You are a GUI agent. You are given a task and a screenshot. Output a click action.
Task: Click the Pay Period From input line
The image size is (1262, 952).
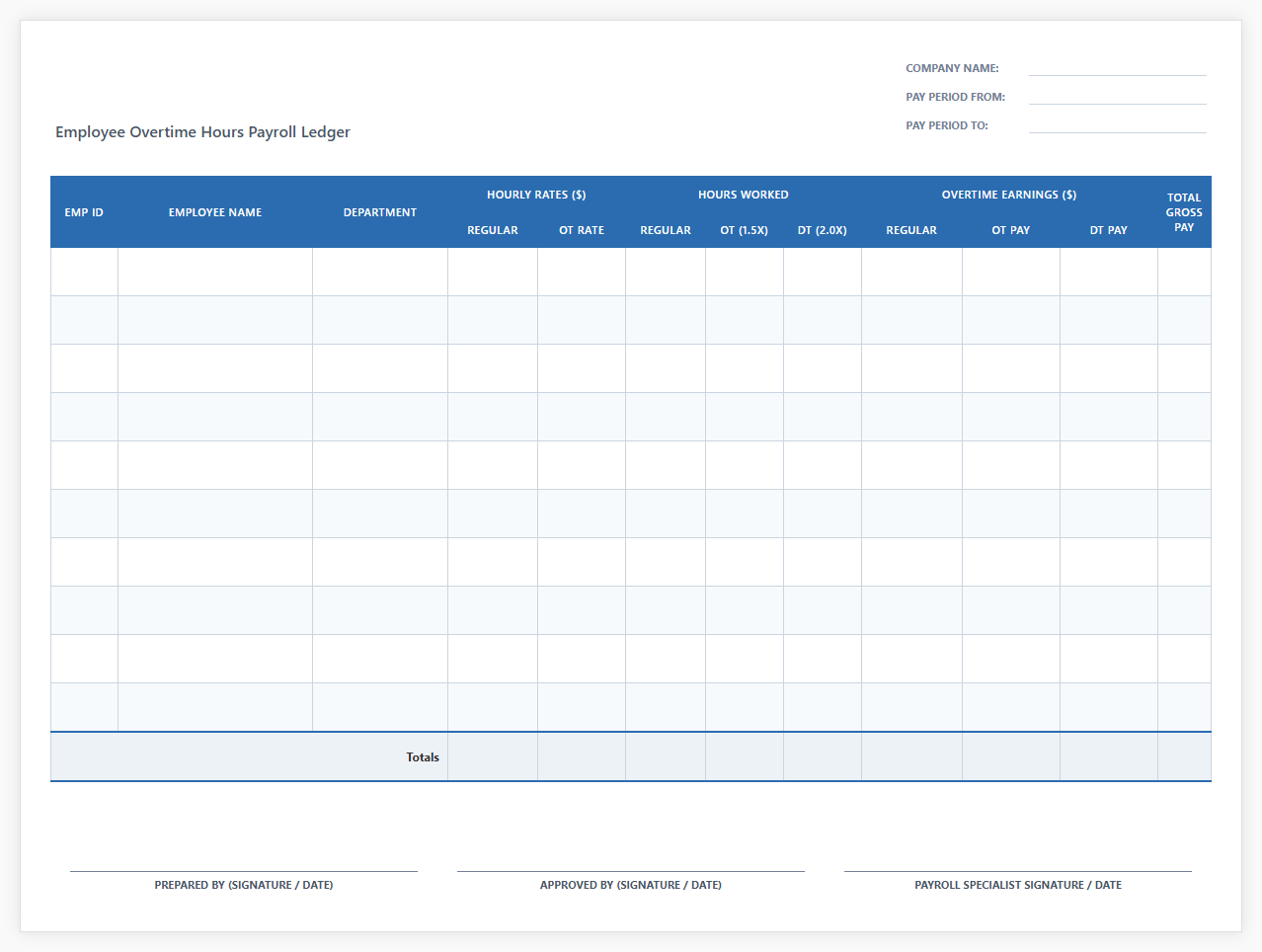tap(1117, 97)
